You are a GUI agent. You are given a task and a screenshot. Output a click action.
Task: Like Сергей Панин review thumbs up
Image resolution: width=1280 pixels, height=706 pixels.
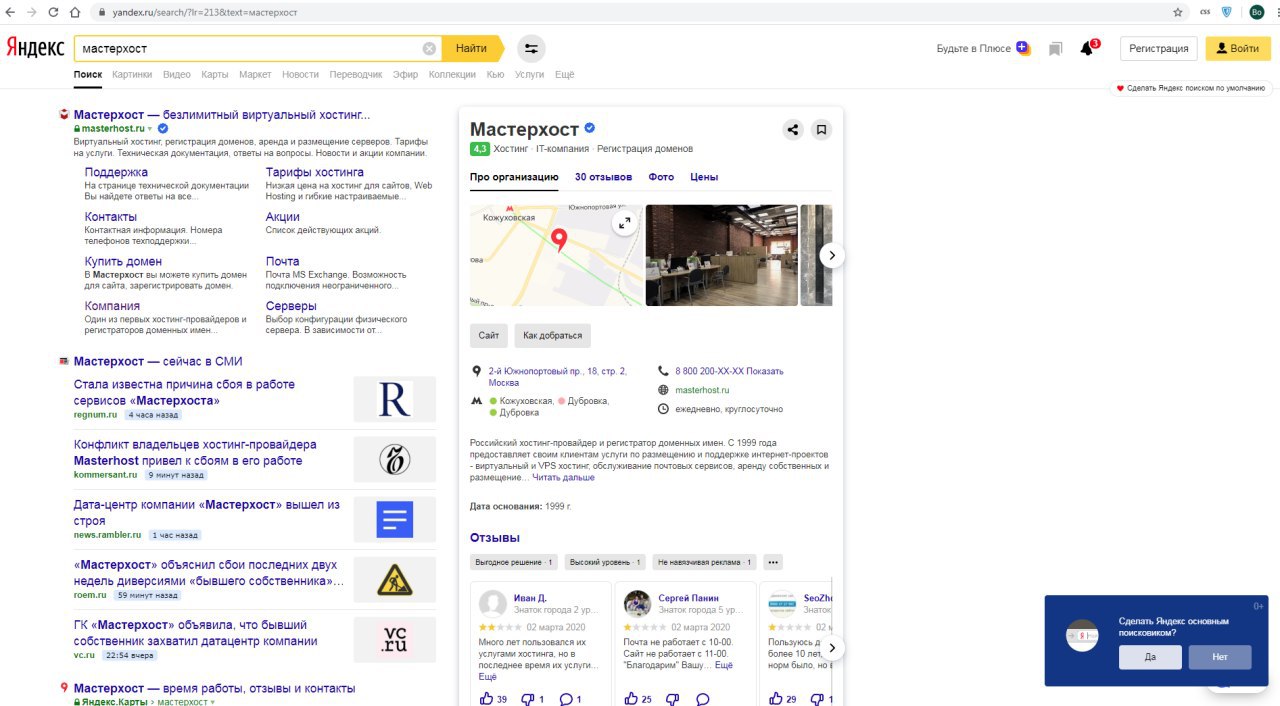coord(630,699)
